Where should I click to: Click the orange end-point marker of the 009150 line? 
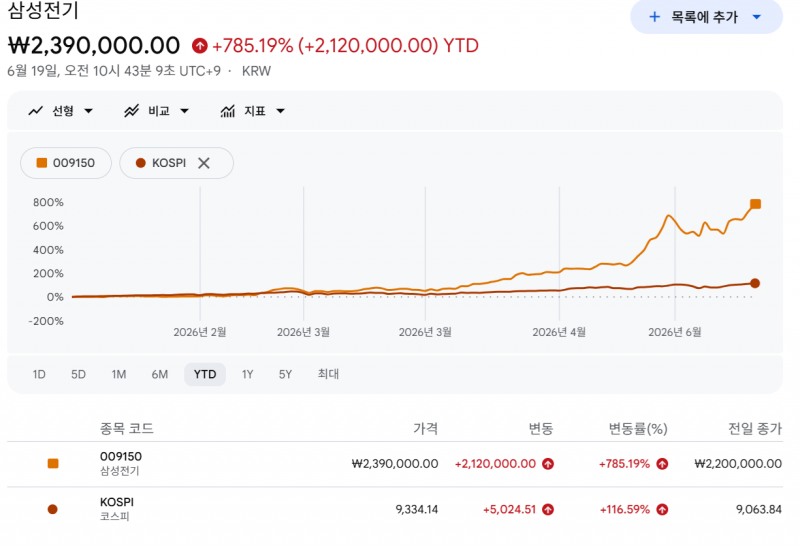tap(756, 204)
